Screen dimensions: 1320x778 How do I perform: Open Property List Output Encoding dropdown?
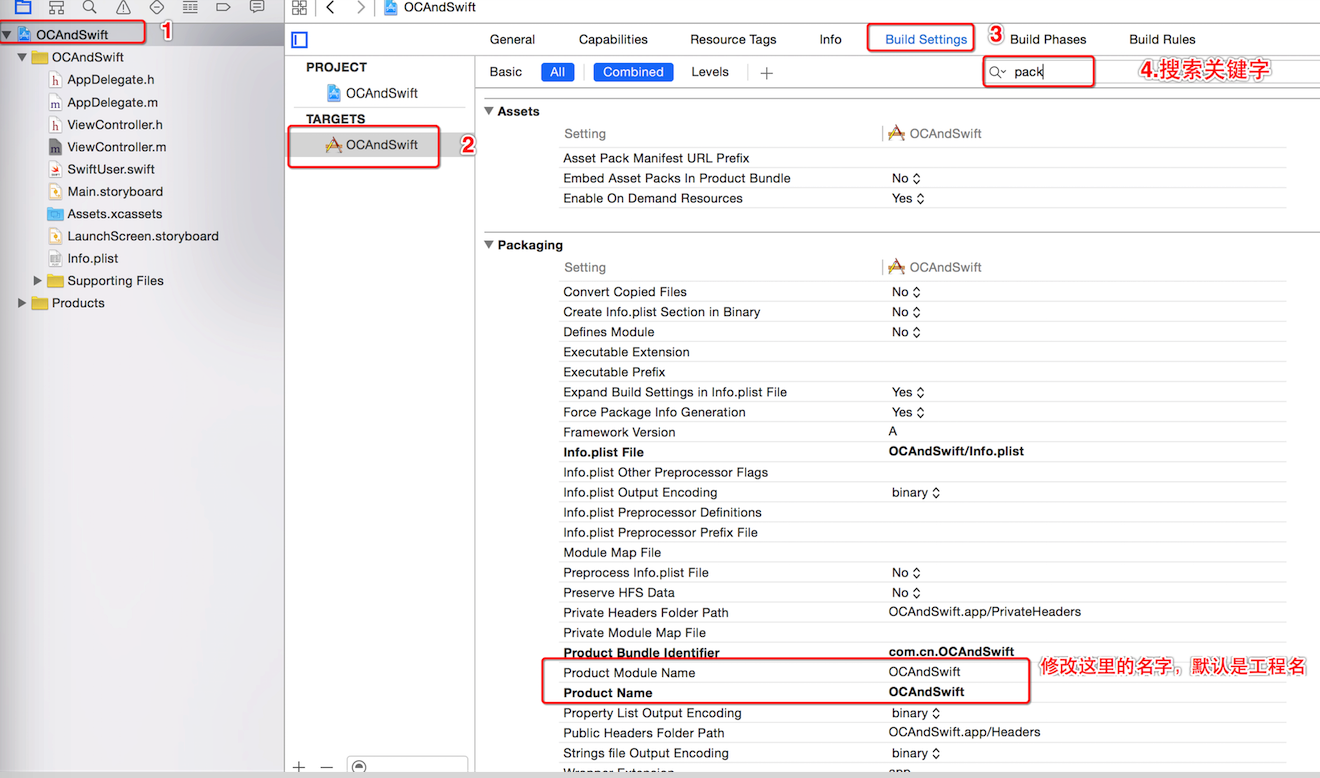pos(916,713)
